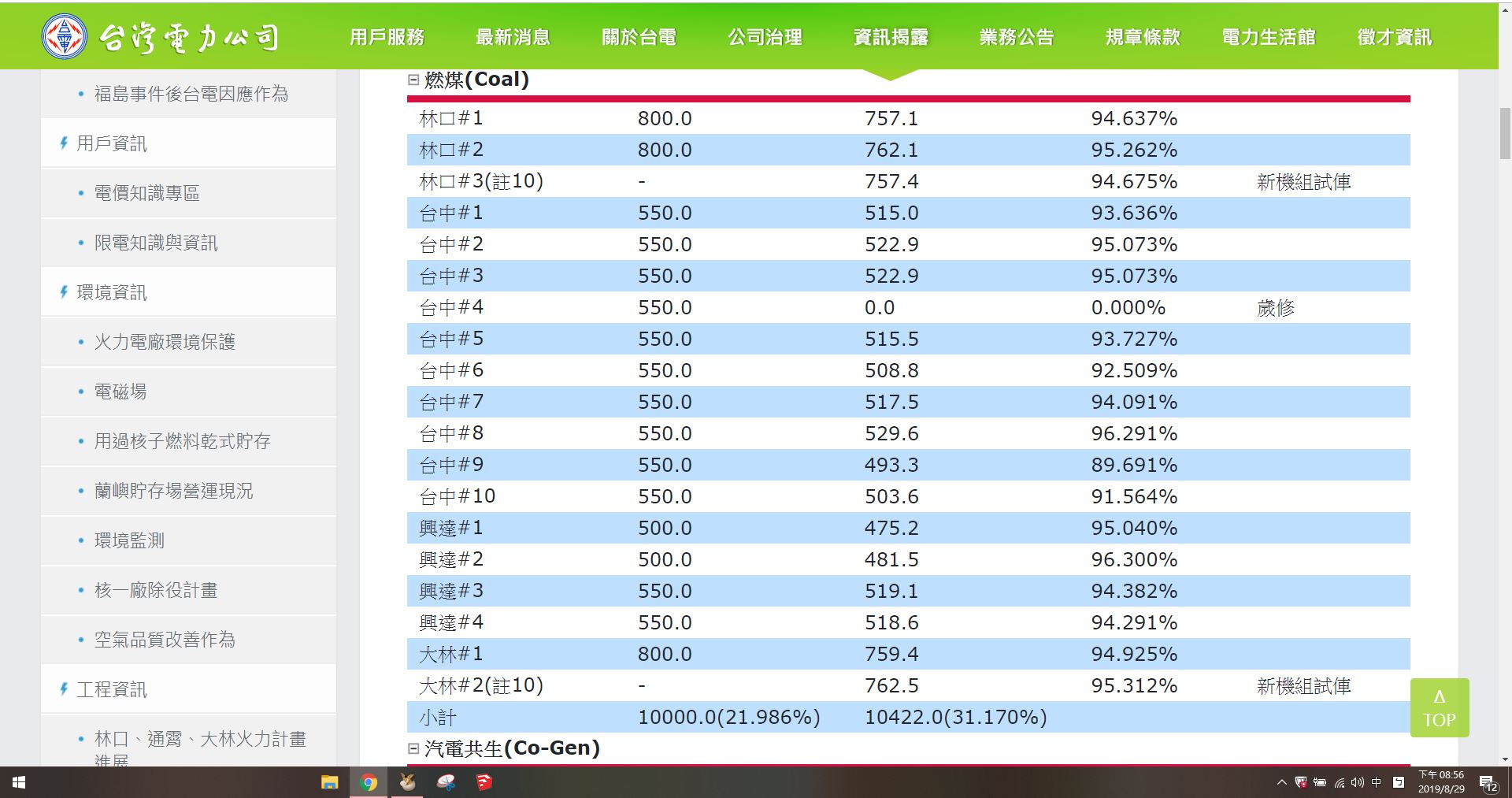Open the 徵才資訊 menu
1512x798 pixels.
pos(1395,37)
